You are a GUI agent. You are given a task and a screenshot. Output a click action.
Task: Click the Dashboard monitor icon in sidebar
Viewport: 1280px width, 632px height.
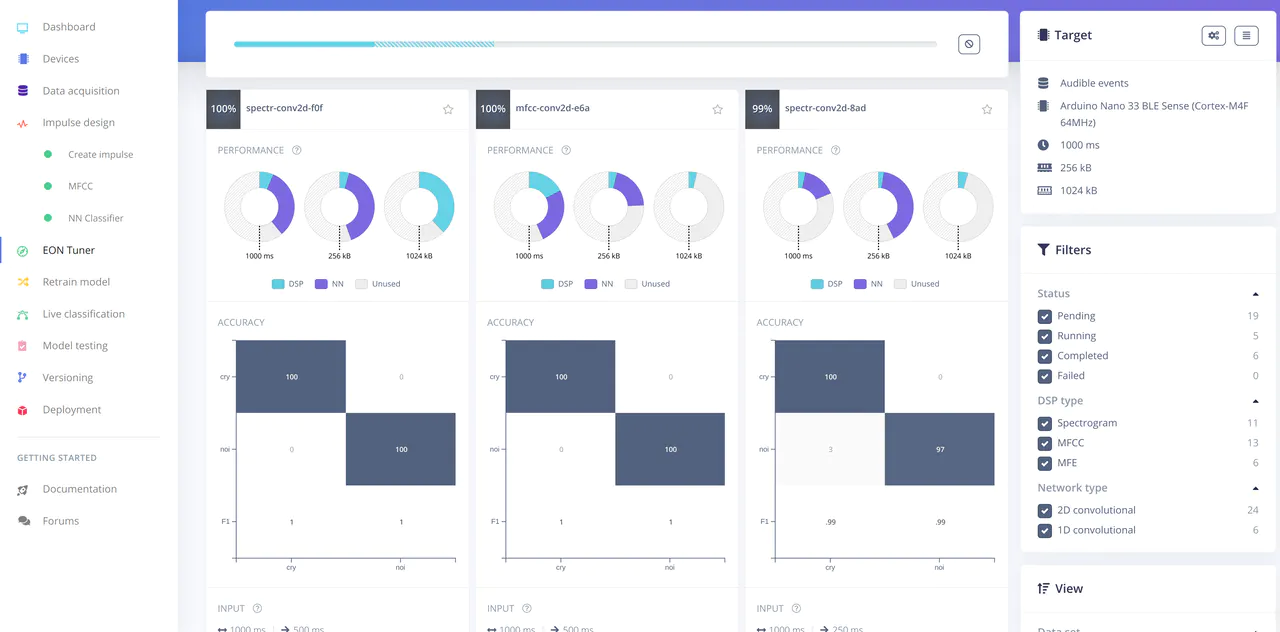[22, 27]
